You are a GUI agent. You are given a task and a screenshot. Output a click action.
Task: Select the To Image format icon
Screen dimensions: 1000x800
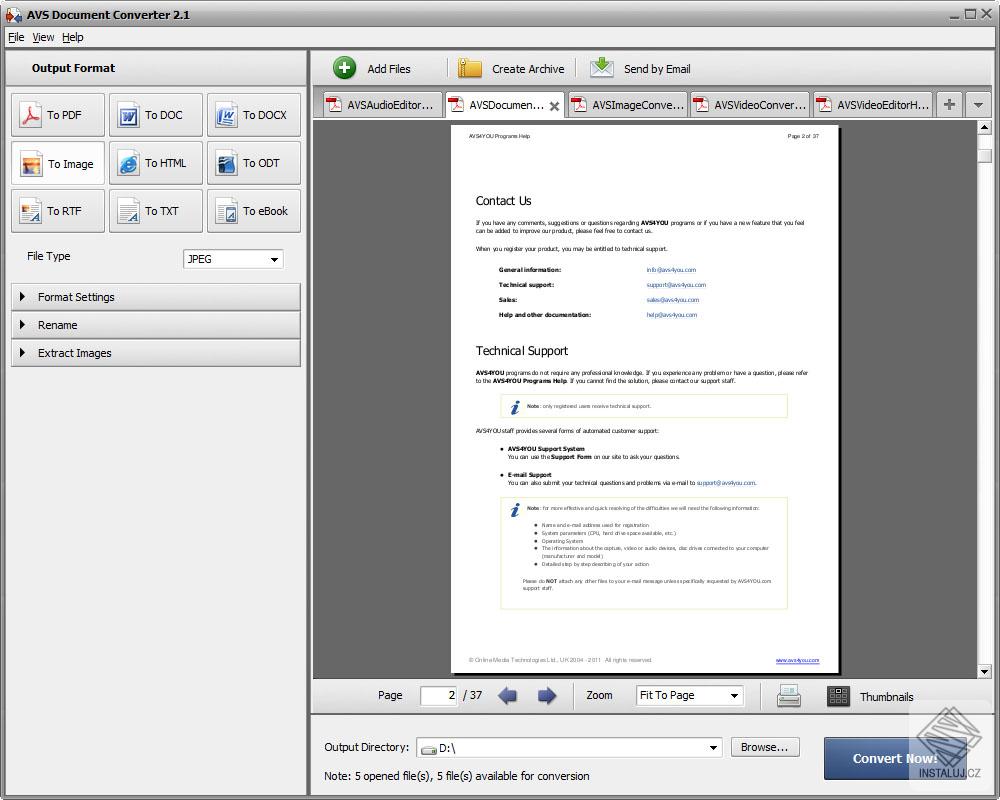pyautogui.click(x=57, y=163)
